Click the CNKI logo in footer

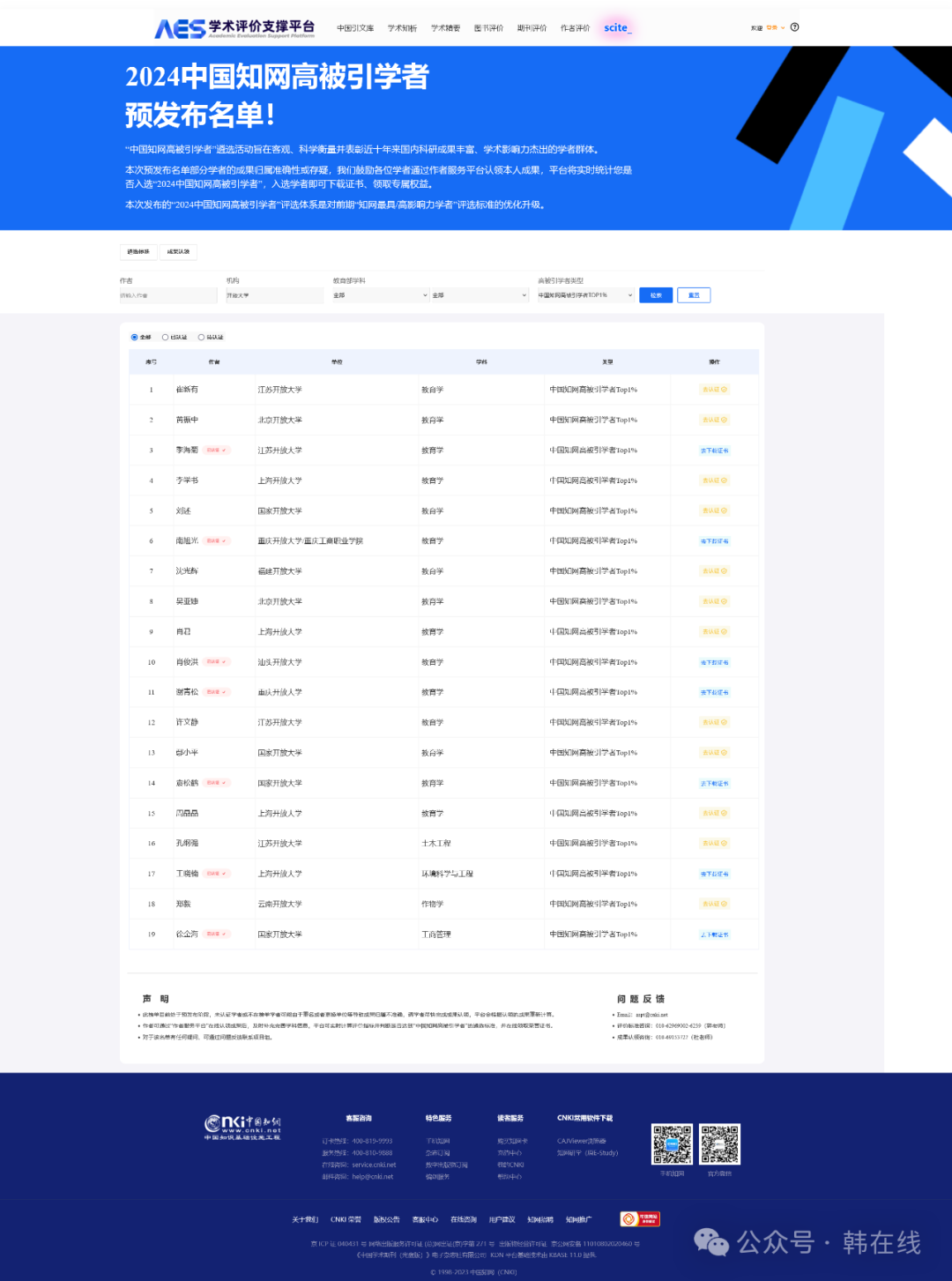(x=242, y=1127)
